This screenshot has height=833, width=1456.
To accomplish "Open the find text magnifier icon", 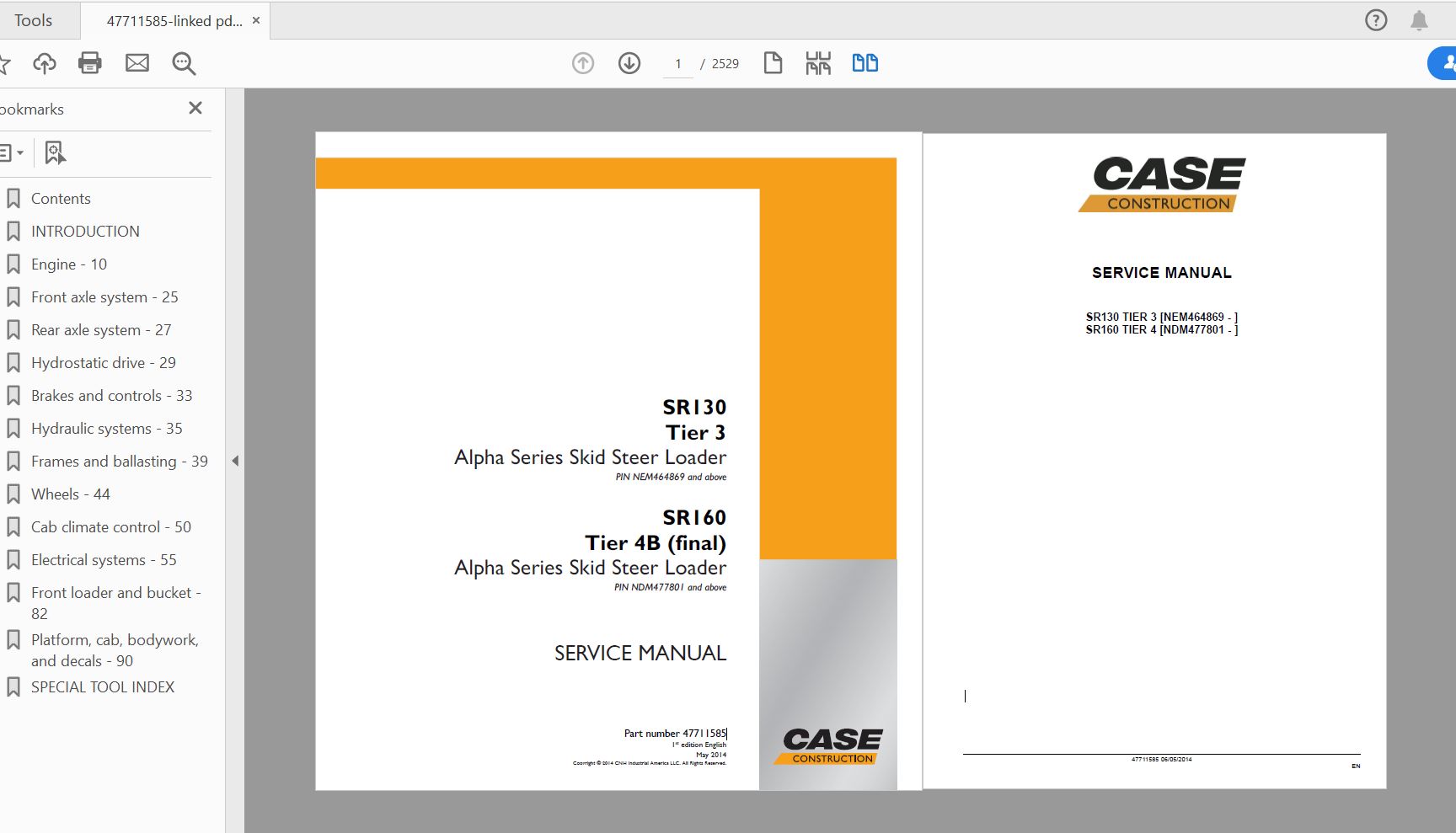I will (184, 63).
